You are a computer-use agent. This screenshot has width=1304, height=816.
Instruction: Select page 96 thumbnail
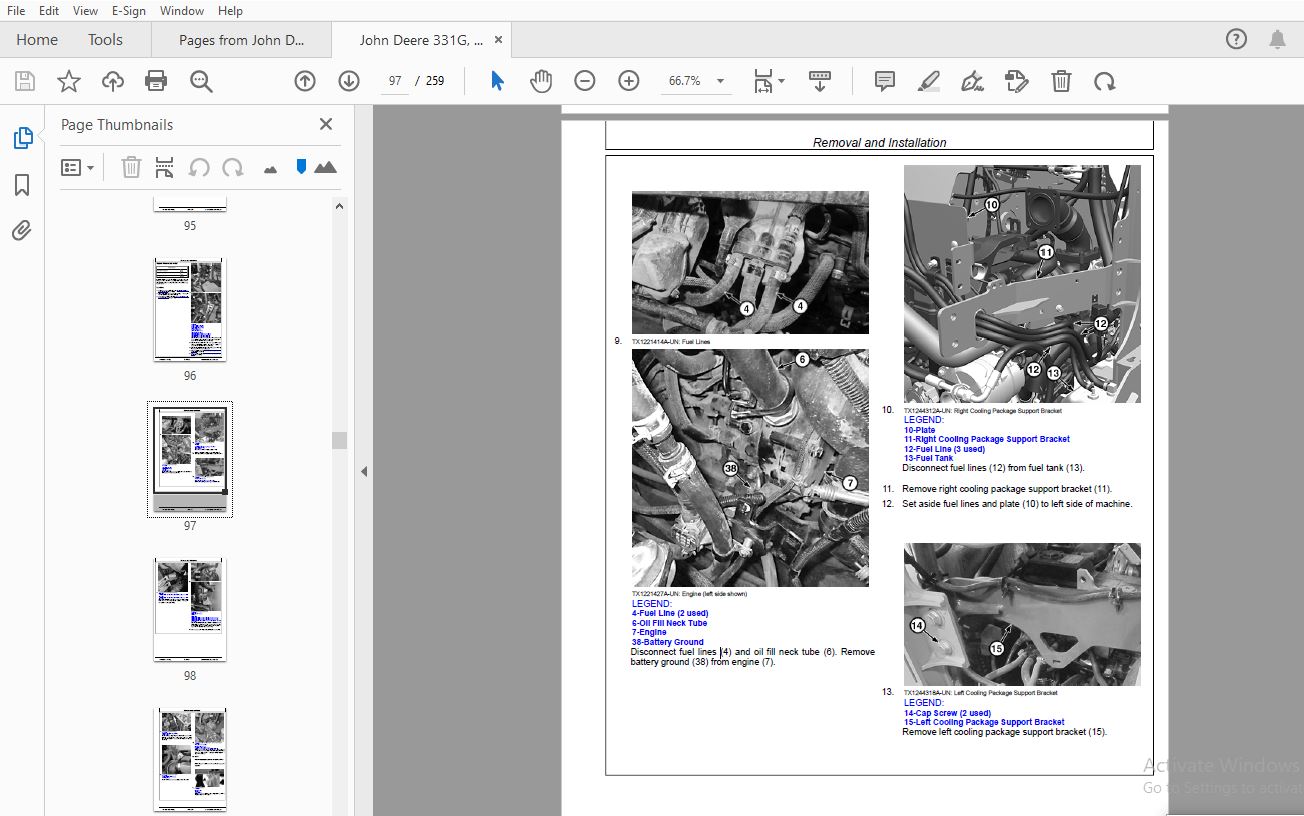tap(190, 309)
